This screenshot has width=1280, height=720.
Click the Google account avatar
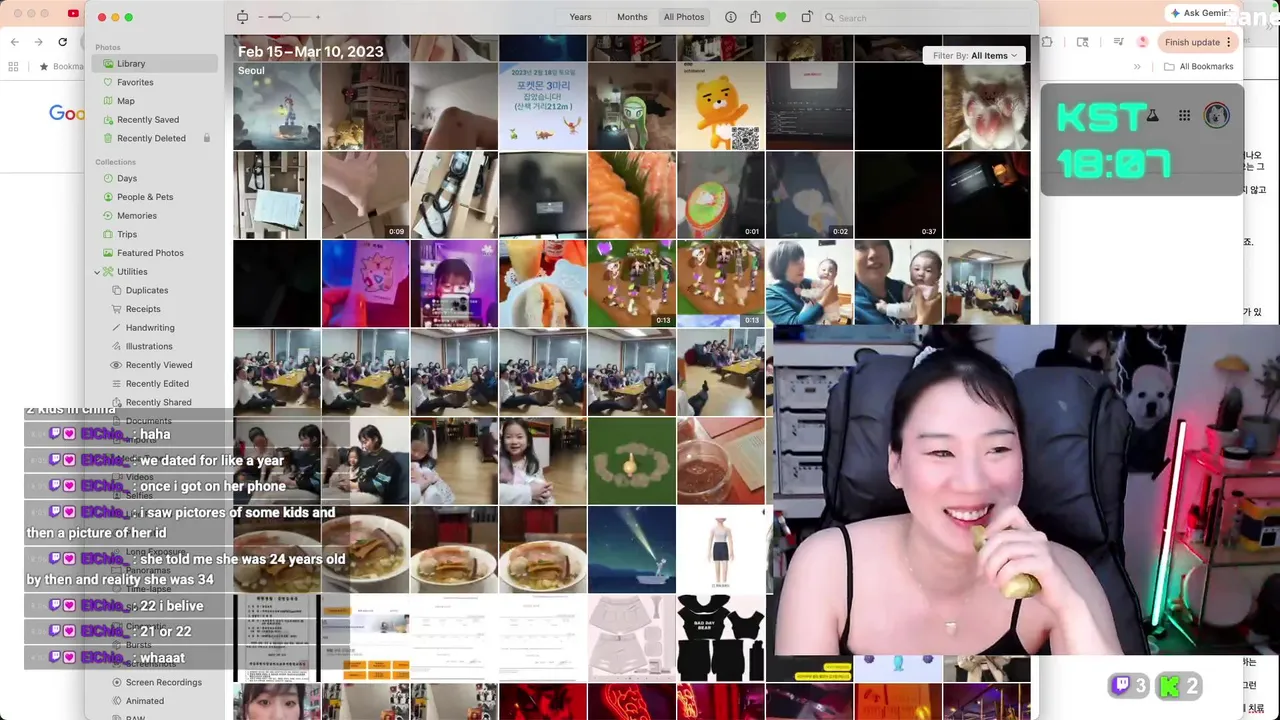pyautogui.click(x=1216, y=115)
